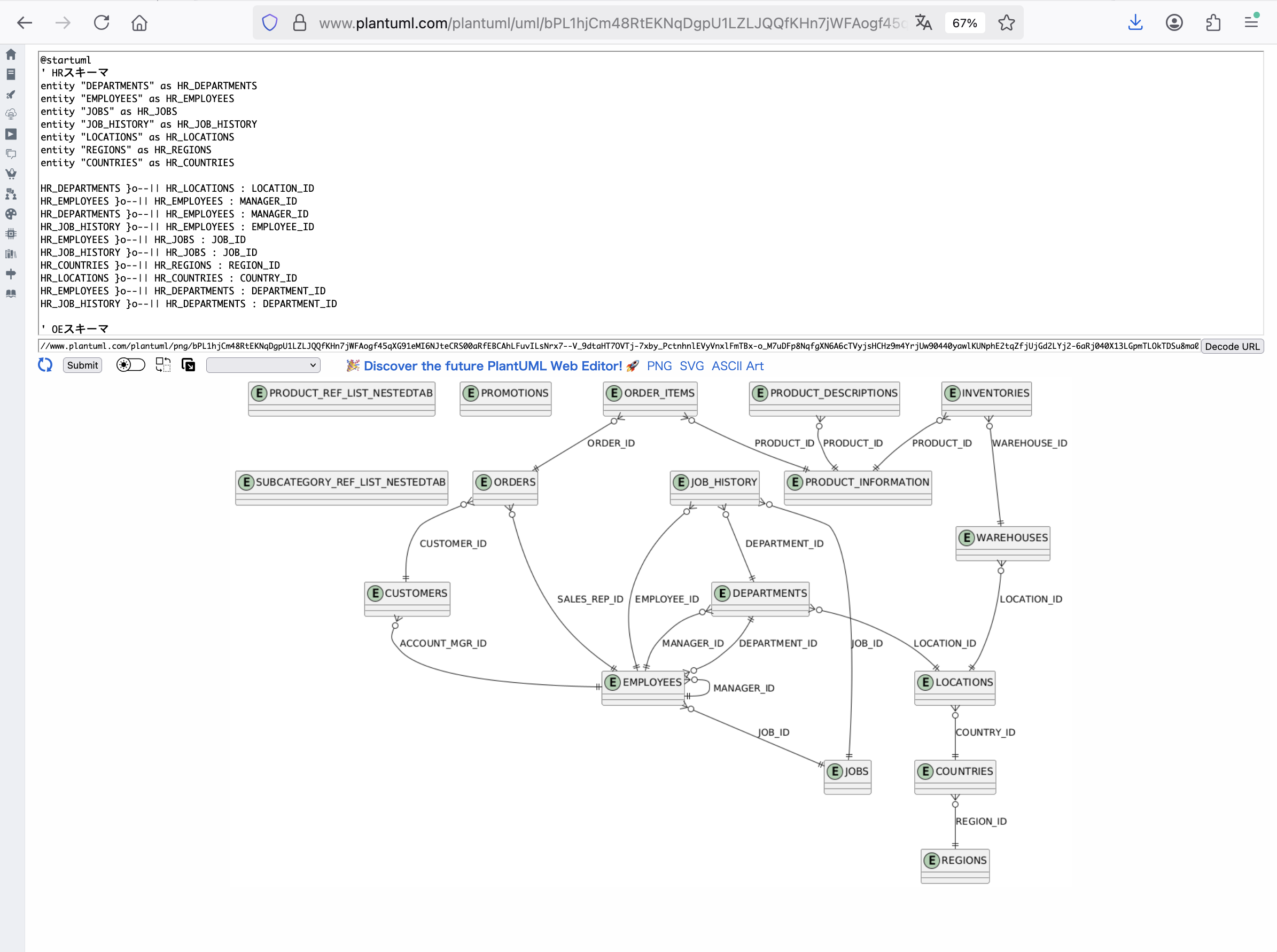Open the palette icon in the sidebar
The width and height of the screenshot is (1277, 952).
pos(11,214)
